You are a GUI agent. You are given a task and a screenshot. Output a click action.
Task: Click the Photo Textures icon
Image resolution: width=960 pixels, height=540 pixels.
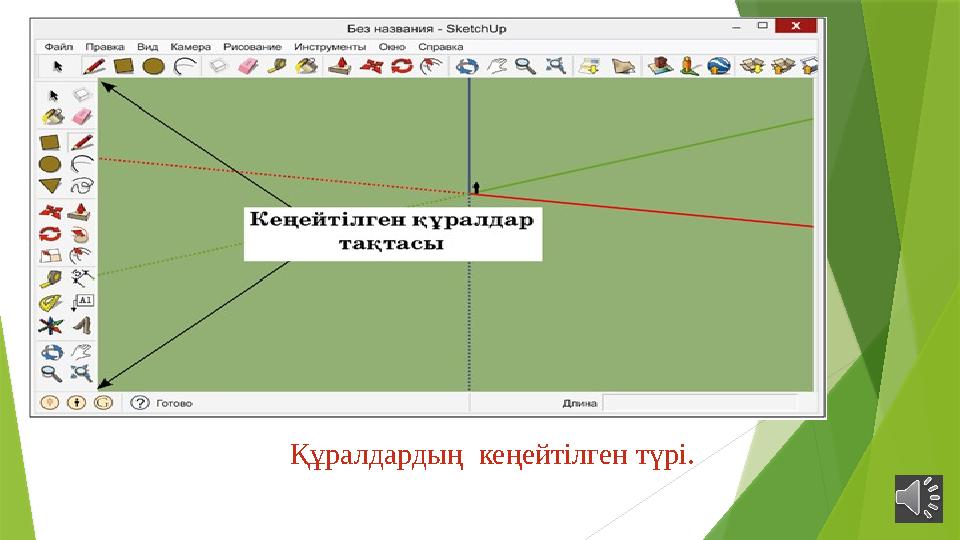[690, 66]
